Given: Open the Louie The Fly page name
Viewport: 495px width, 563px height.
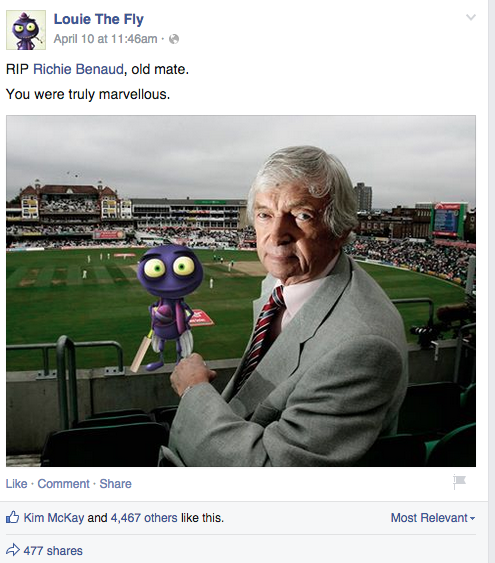Looking at the screenshot, I should click(99, 19).
